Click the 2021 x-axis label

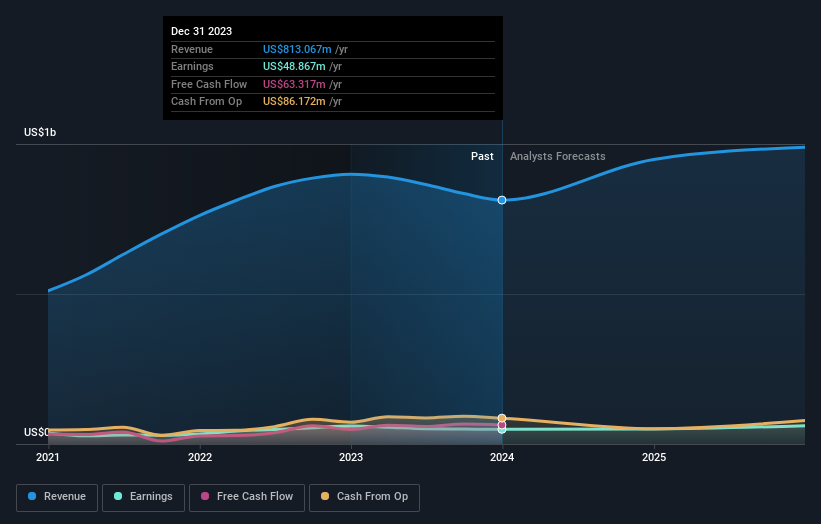[x=48, y=458]
